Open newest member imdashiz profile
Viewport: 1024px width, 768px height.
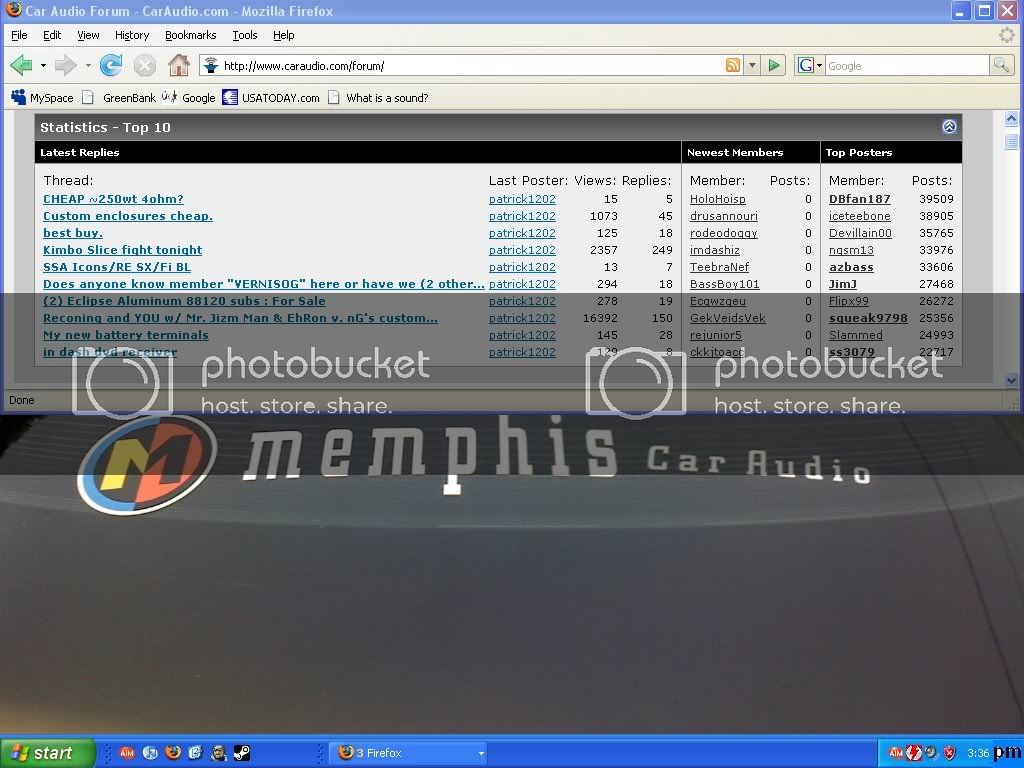tap(714, 250)
